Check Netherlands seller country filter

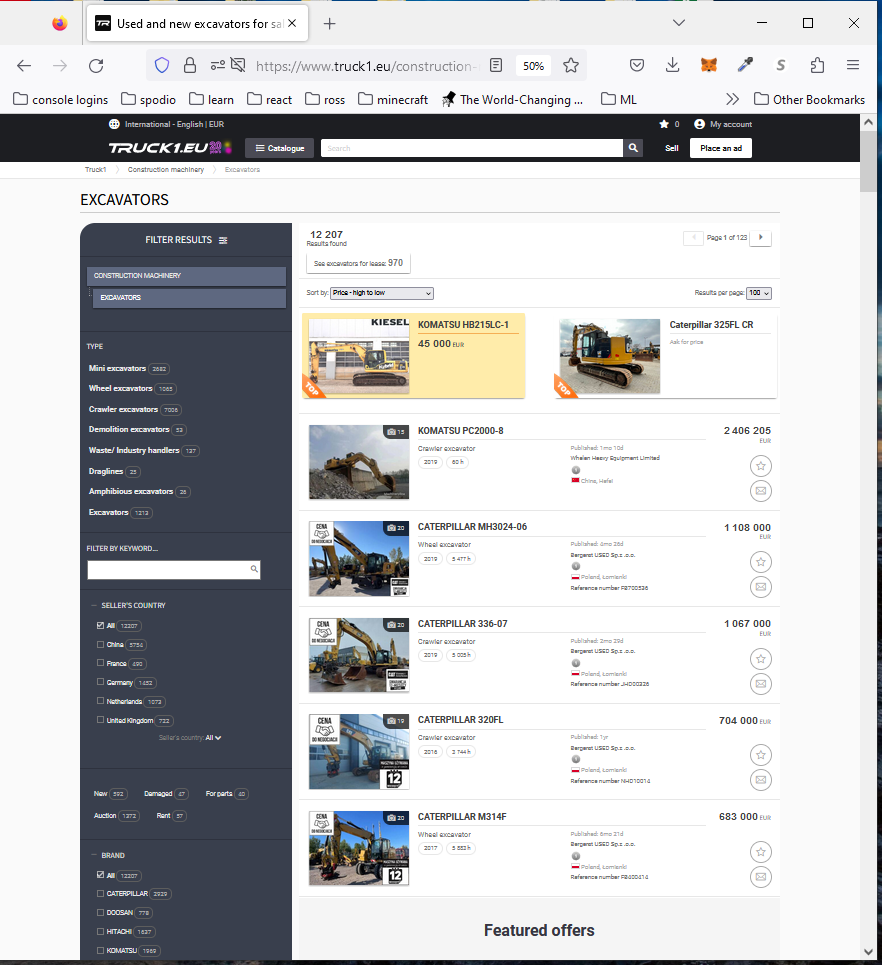100,701
